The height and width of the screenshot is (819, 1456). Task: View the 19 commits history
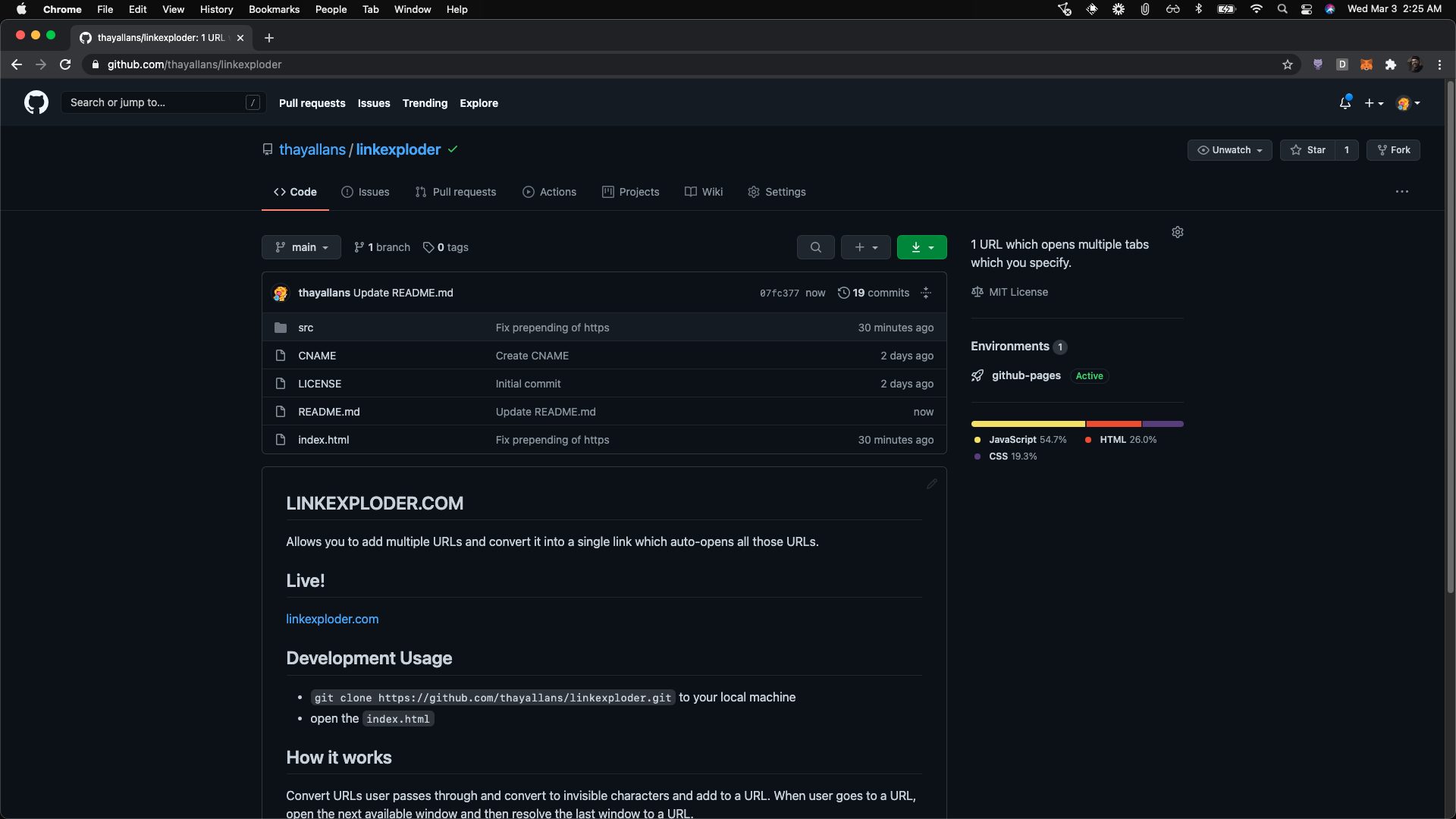click(873, 293)
